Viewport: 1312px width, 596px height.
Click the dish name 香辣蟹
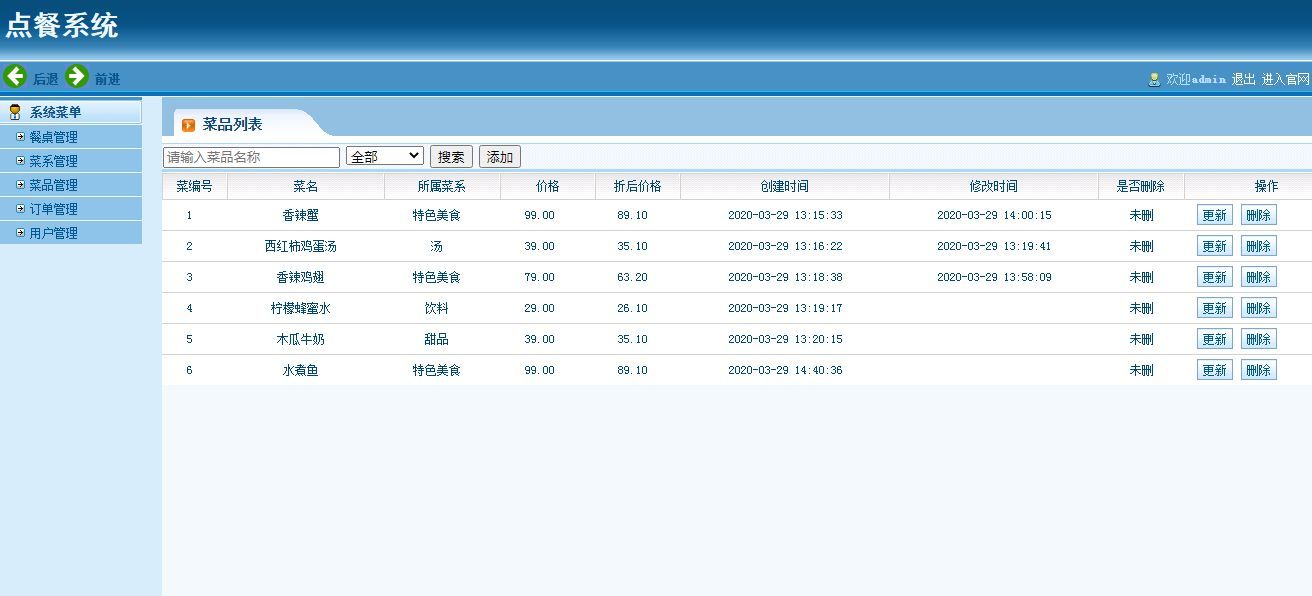[x=300, y=215]
